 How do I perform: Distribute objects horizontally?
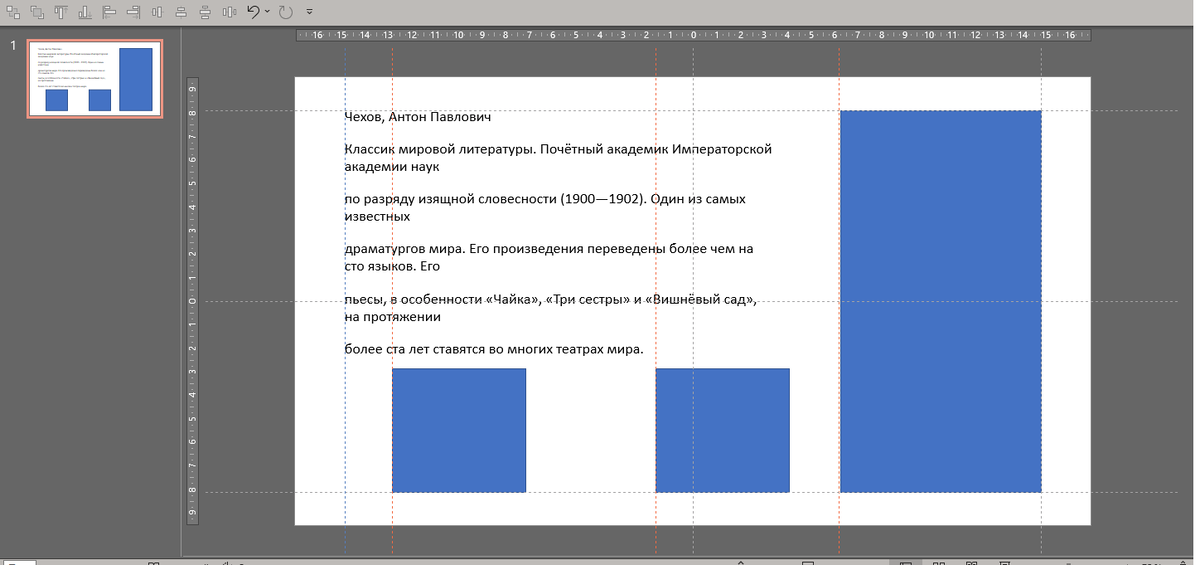pos(229,12)
